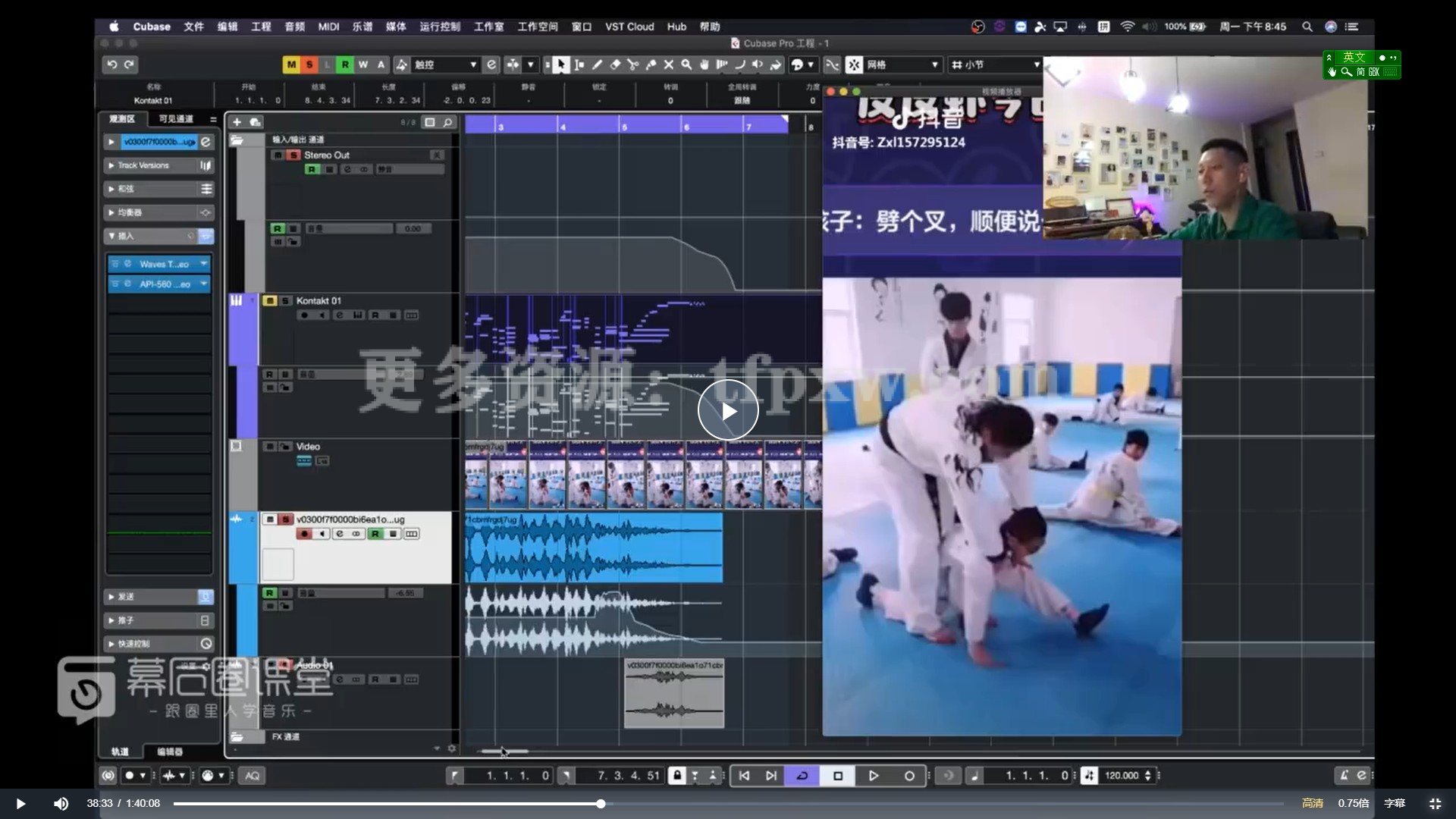Select the Draw pencil tool
1456x819 pixels.
click(597, 65)
